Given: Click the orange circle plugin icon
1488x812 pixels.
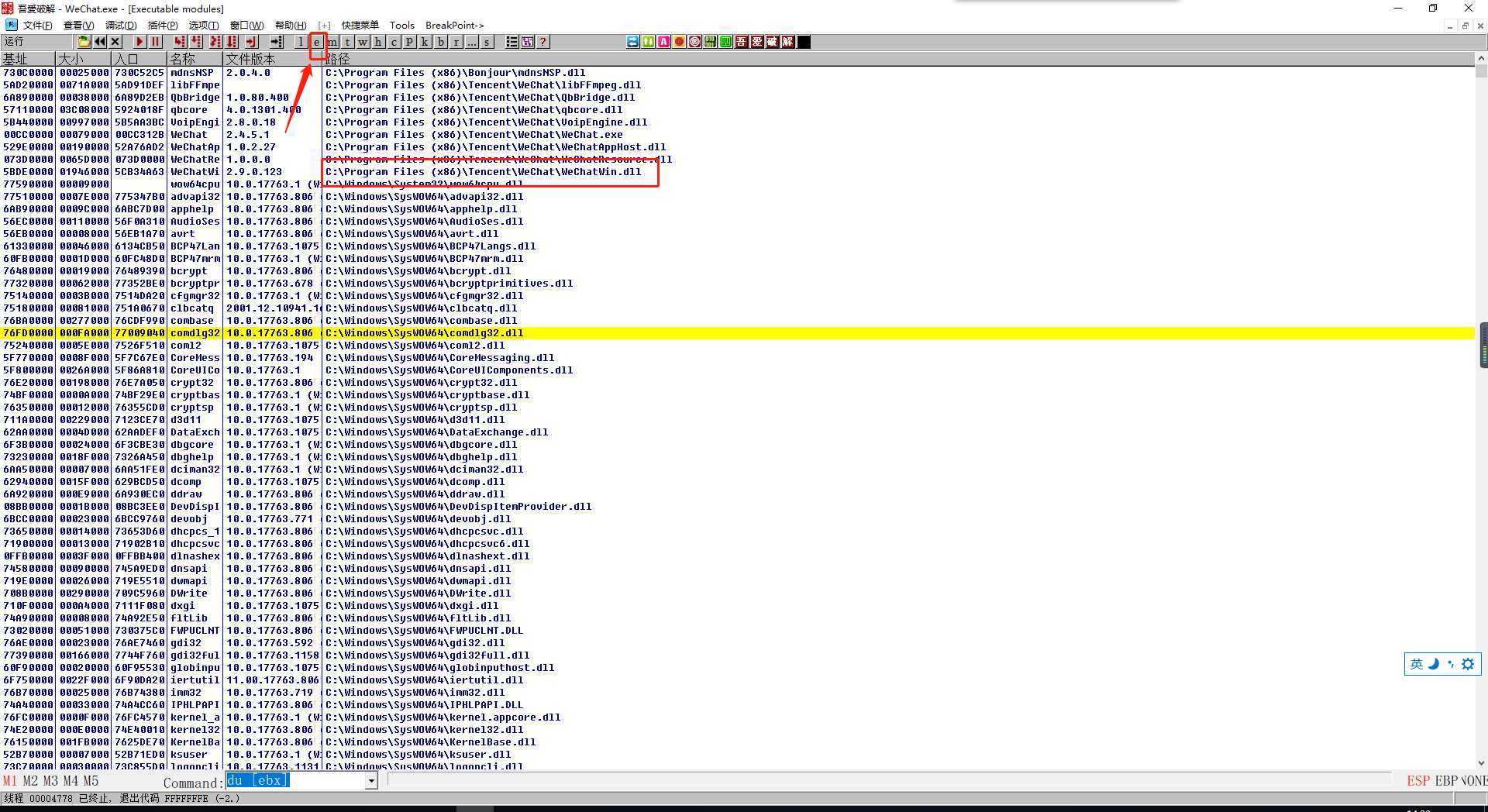Looking at the screenshot, I should [680, 42].
